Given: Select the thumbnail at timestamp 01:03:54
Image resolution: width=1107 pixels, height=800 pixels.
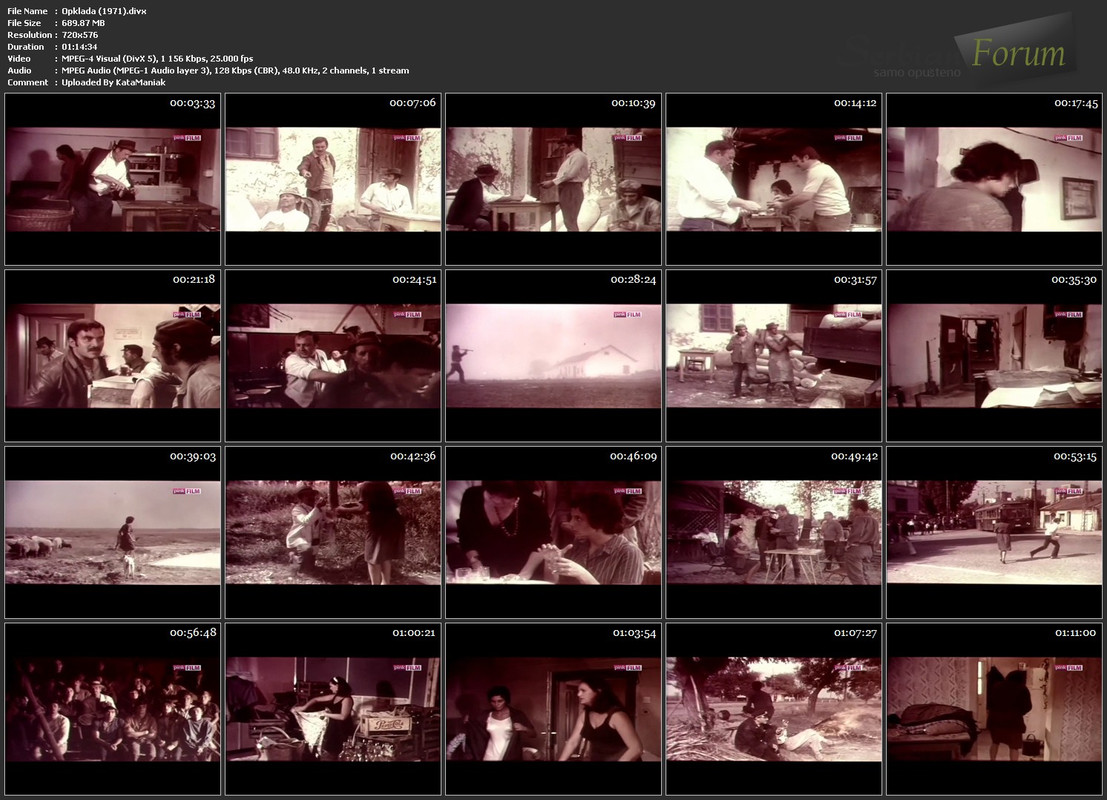Looking at the screenshot, I should 554,709.
